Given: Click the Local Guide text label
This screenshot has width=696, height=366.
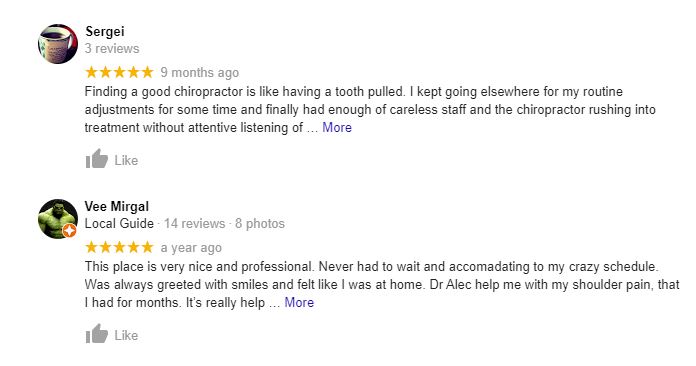Looking at the screenshot, I should pos(119,223).
